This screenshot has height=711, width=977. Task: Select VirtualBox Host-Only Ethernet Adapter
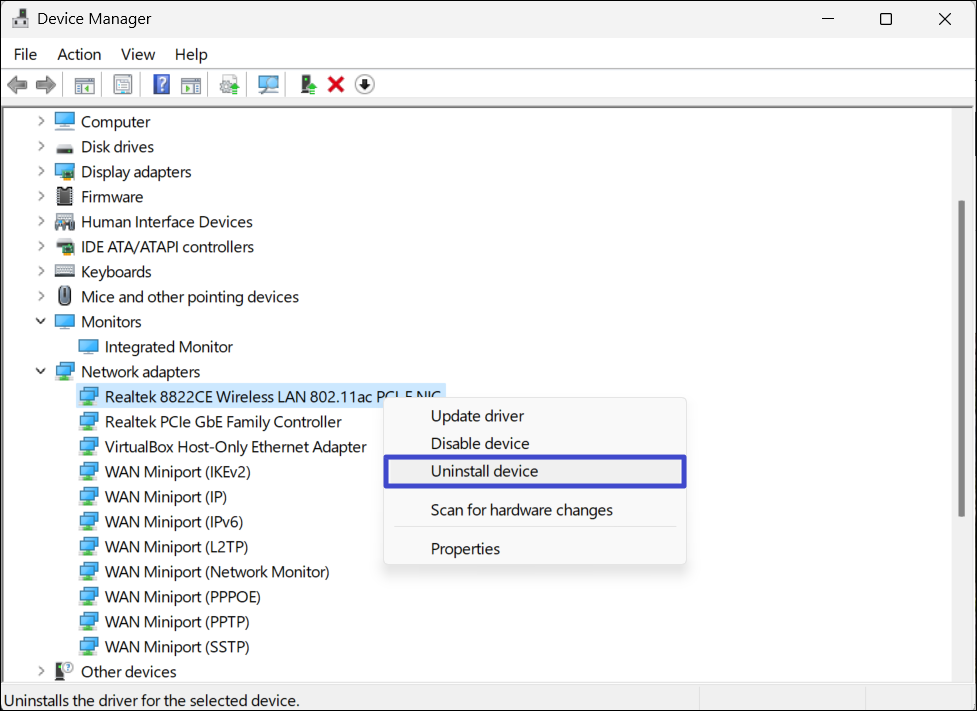pos(235,447)
